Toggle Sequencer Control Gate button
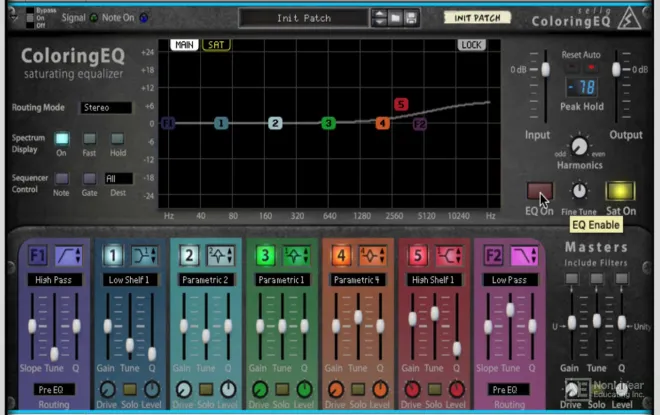Viewport: 660px width, 415px height. point(89,178)
